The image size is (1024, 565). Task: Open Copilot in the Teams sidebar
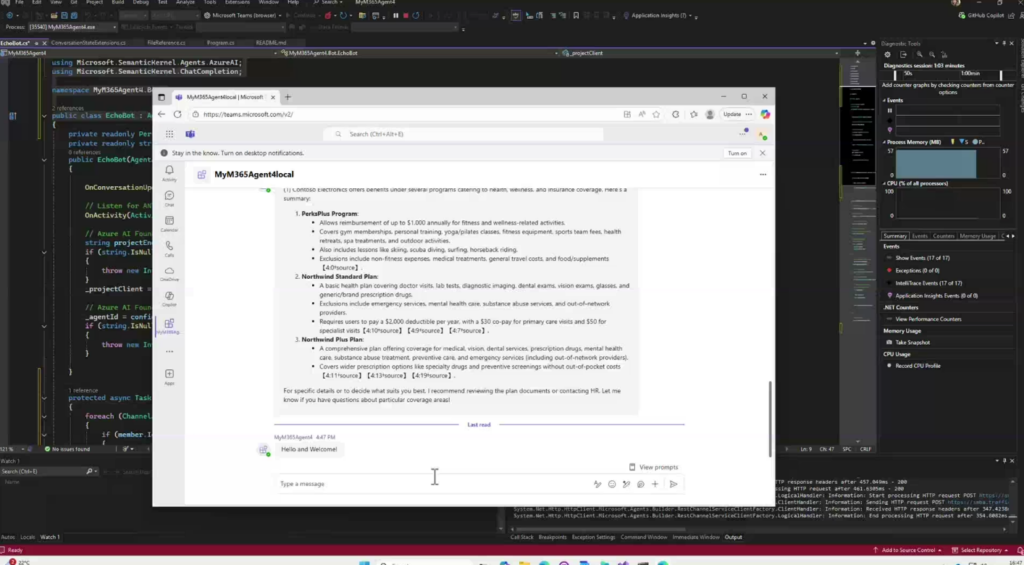click(x=169, y=299)
